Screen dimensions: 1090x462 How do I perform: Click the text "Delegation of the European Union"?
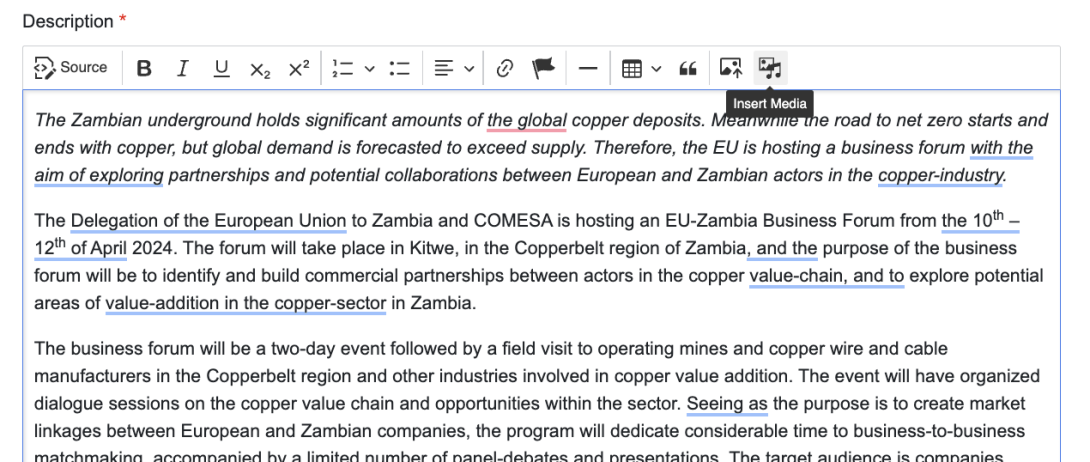(208, 221)
